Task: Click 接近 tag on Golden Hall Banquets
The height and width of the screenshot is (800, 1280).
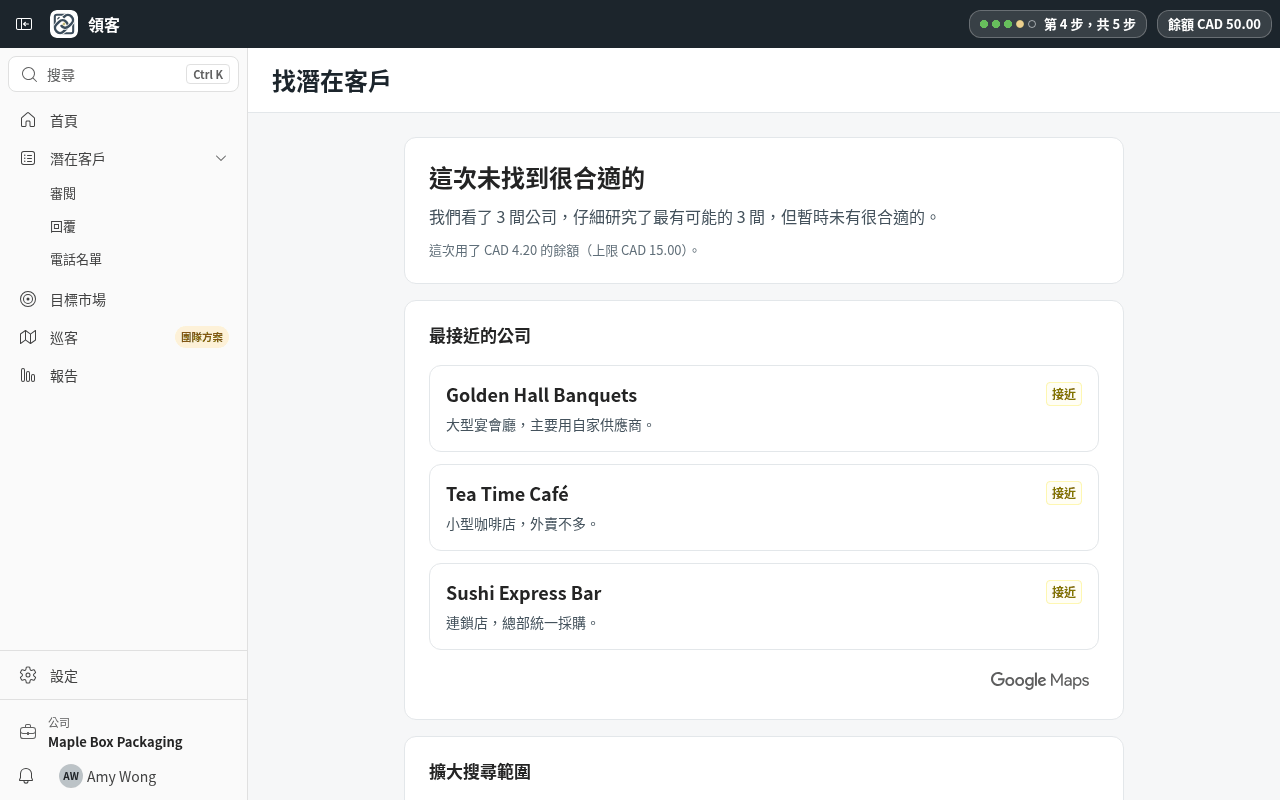Action: [x=1064, y=394]
